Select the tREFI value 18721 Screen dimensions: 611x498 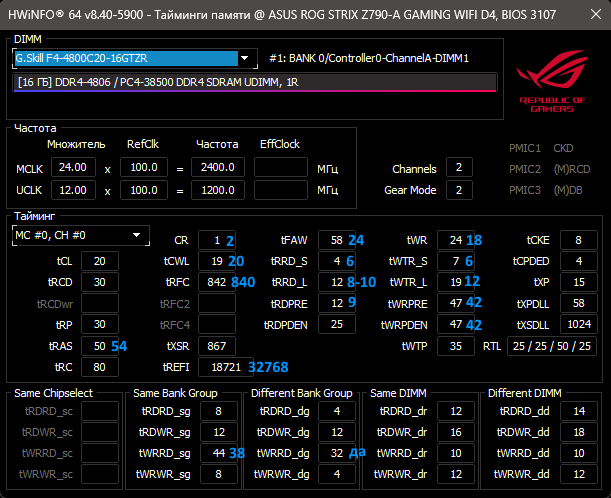click(226, 367)
